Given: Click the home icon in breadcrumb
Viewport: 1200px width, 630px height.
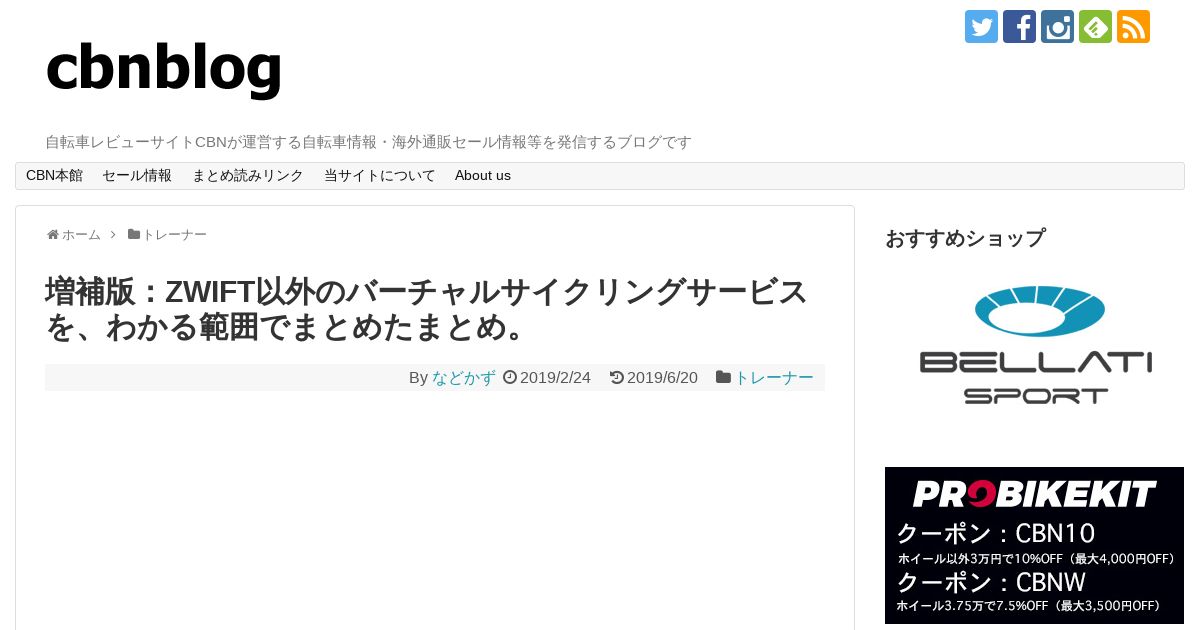Looking at the screenshot, I should click(53, 234).
